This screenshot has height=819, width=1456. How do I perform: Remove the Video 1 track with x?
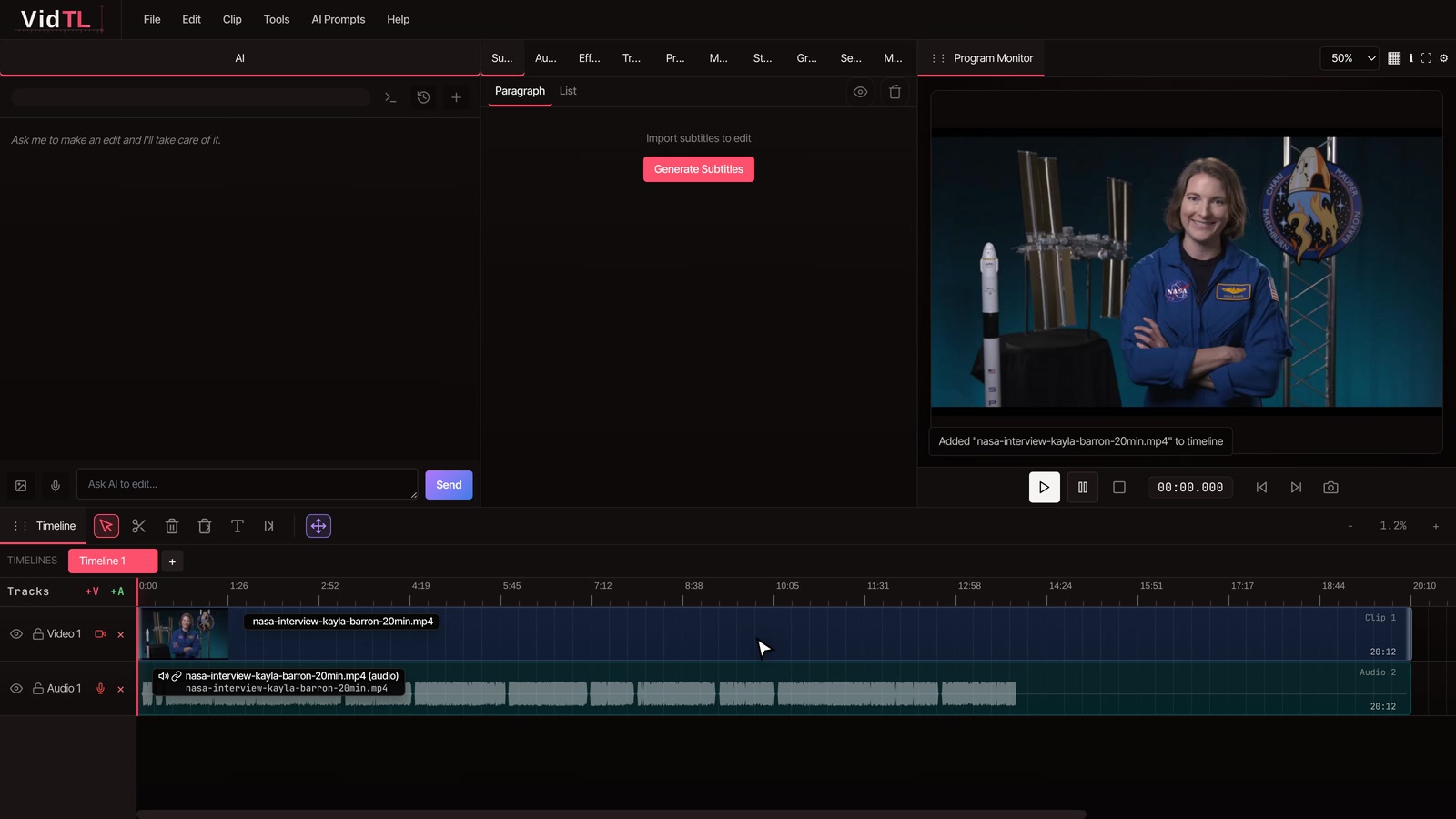[120, 634]
